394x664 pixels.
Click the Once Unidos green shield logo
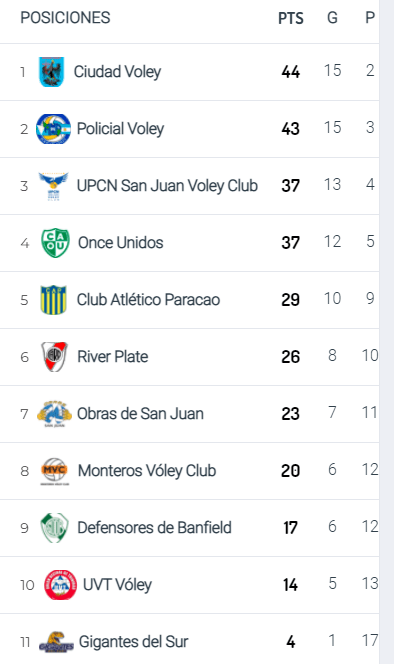(55, 243)
